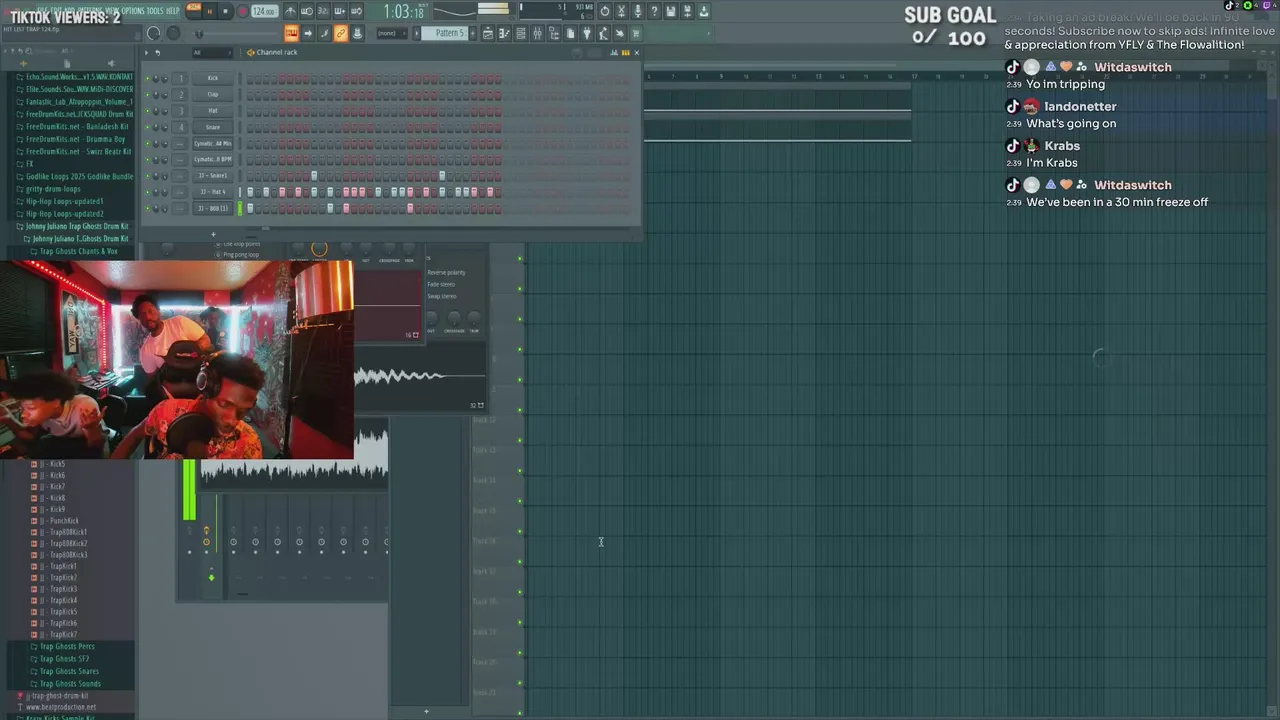Screen dimensions: 1280x720
Task: Open the Mixer window icon
Action: tap(537, 33)
